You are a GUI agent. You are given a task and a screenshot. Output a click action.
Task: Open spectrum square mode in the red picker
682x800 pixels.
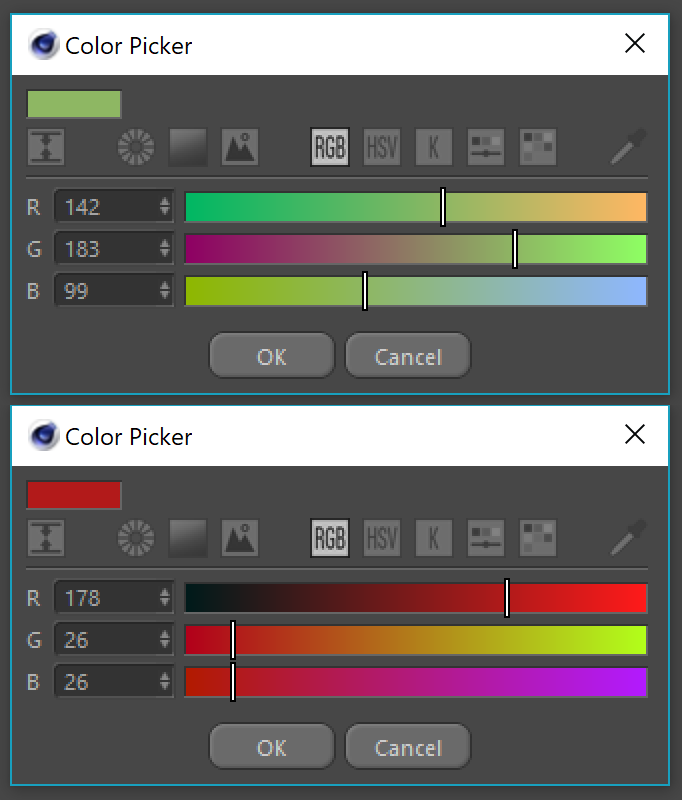click(188, 538)
